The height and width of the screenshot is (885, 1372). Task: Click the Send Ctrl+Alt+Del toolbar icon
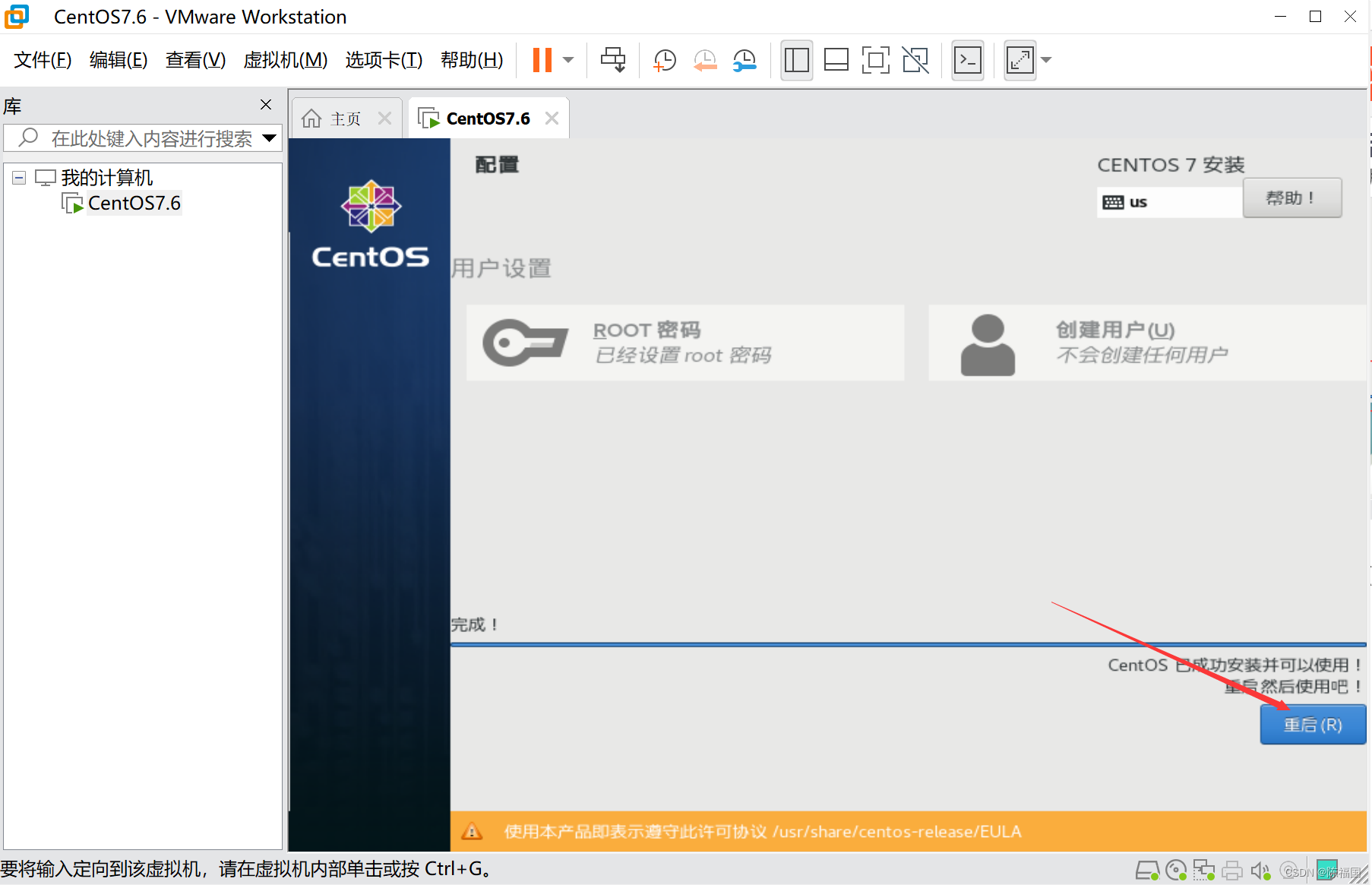point(613,60)
